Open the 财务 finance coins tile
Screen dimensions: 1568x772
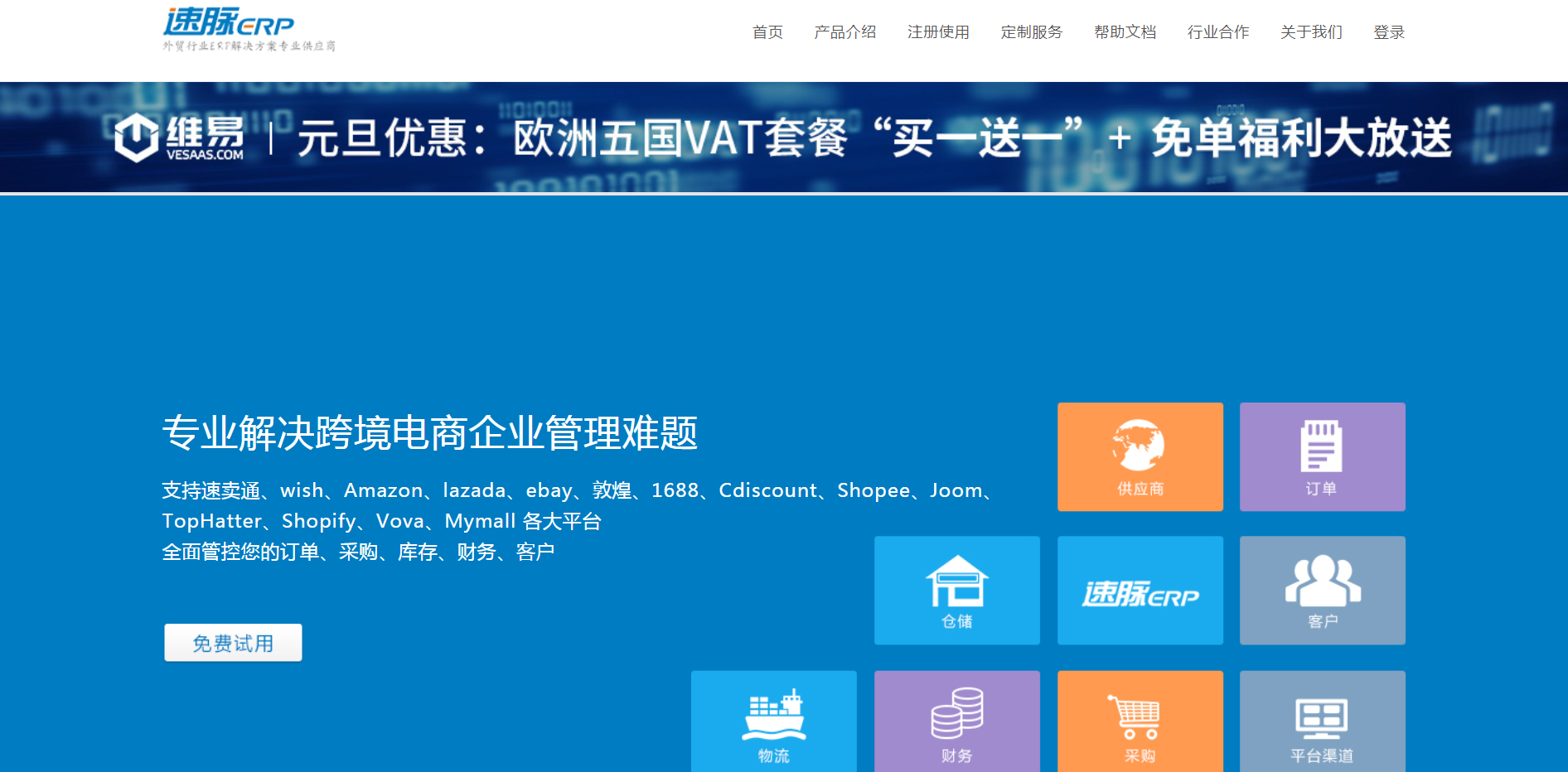pyautogui.click(x=956, y=721)
